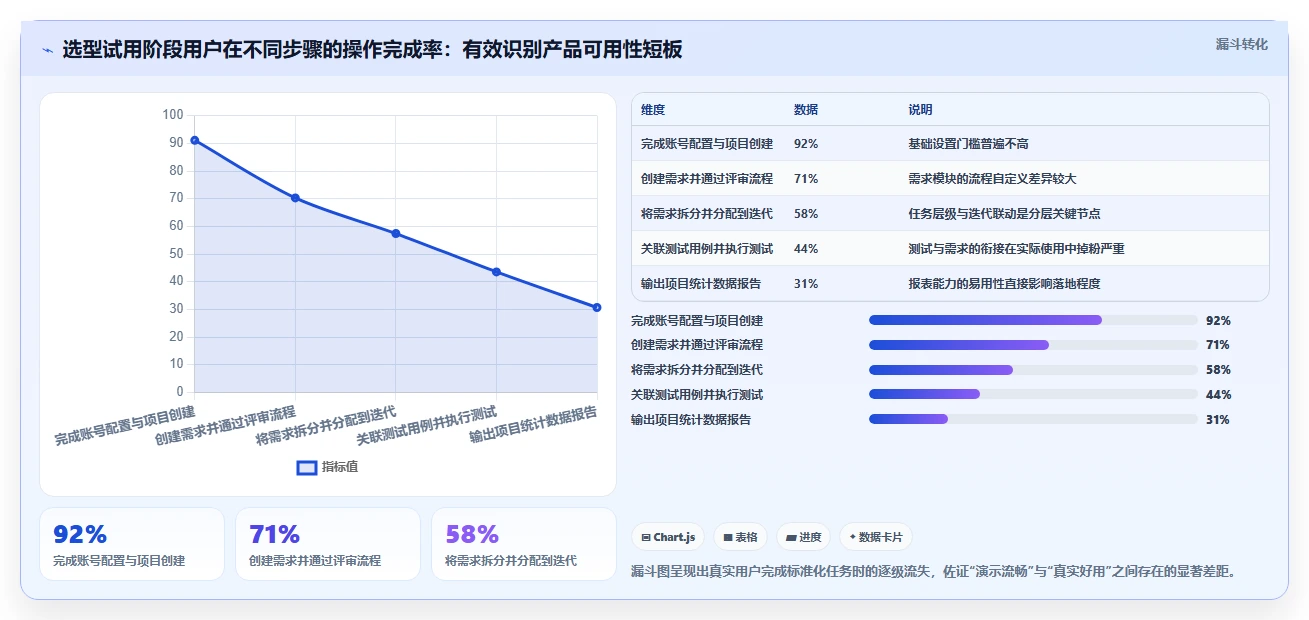The height and width of the screenshot is (620, 1309).
Task: Click the table cell 将需求拆分并分配到迭代
Action: [x=707, y=214]
